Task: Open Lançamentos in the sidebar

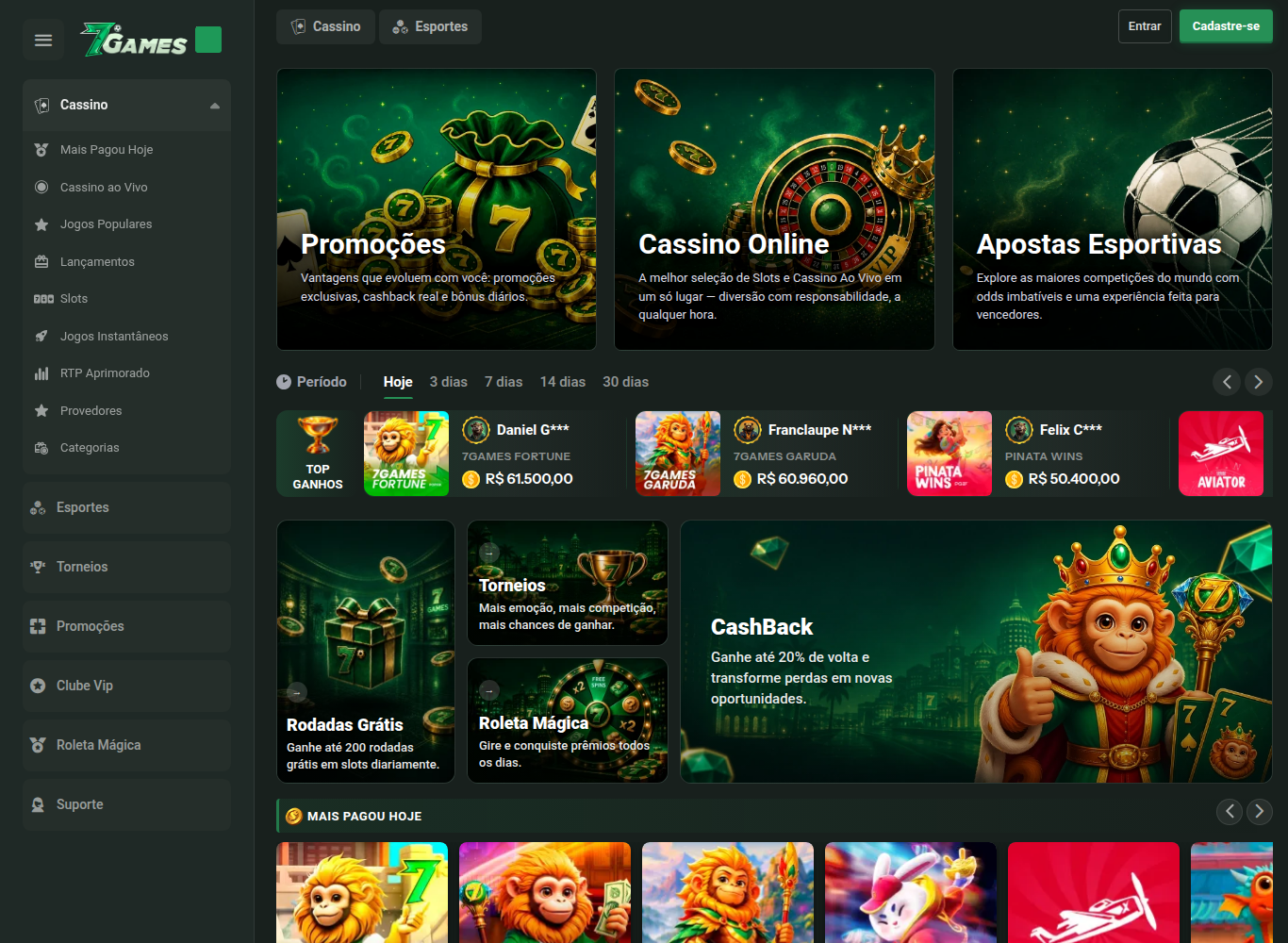Action: 126,262
